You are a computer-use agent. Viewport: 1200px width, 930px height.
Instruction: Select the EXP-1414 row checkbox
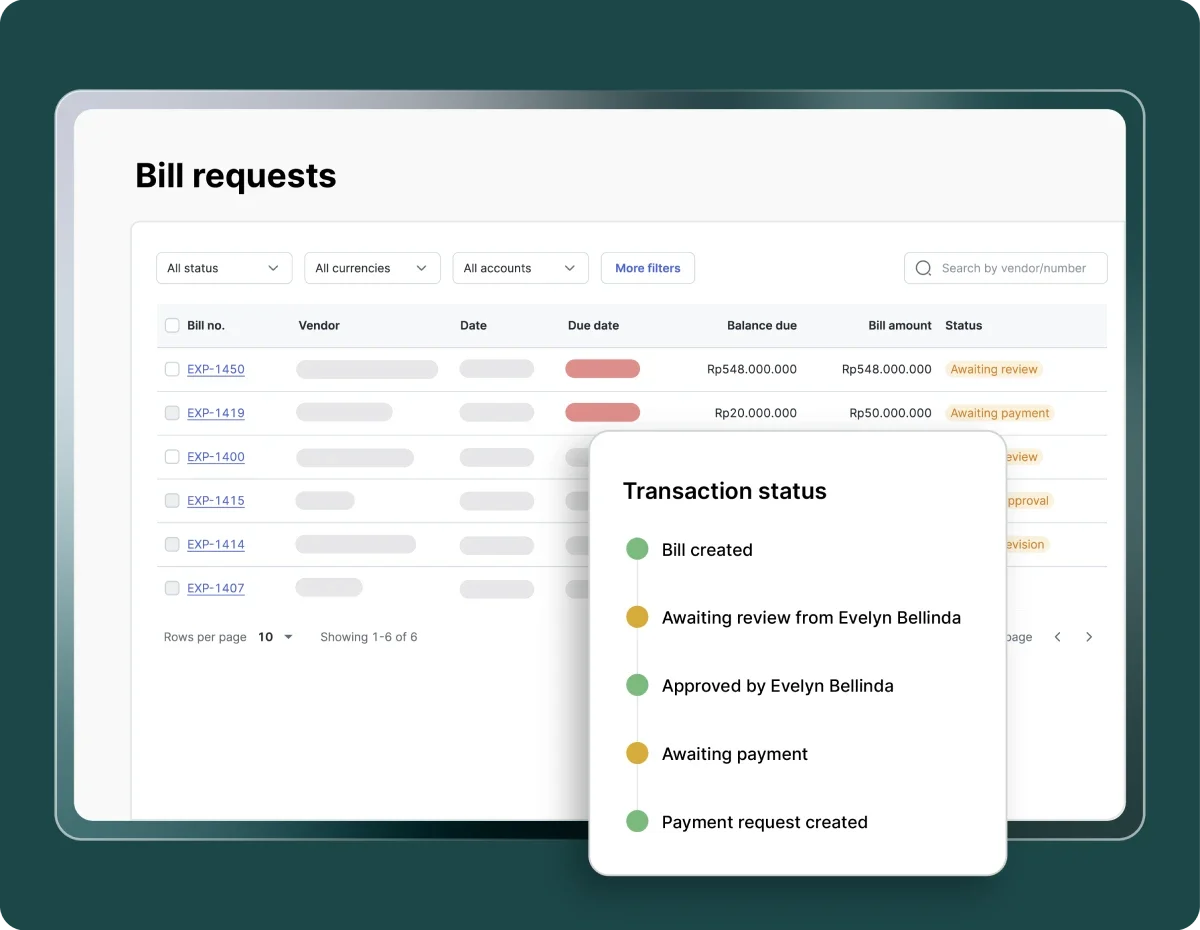pos(172,544)
